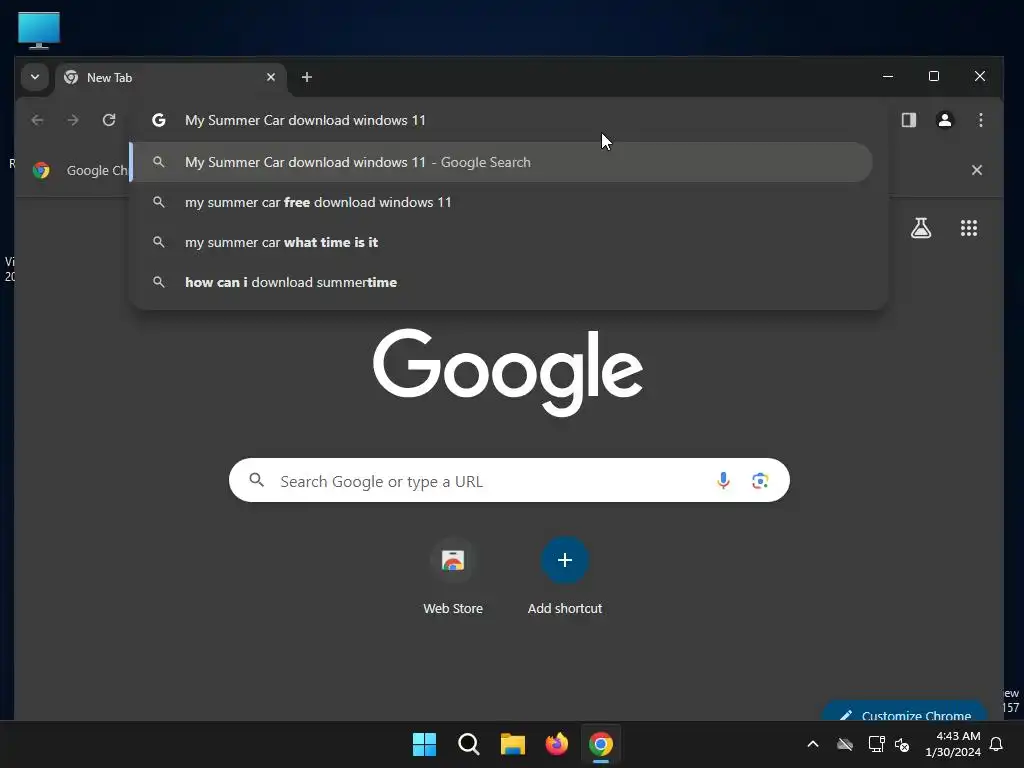The image size is (1024, 768).
Task: Click Customize Chrome button
Action: coord(905,713)
